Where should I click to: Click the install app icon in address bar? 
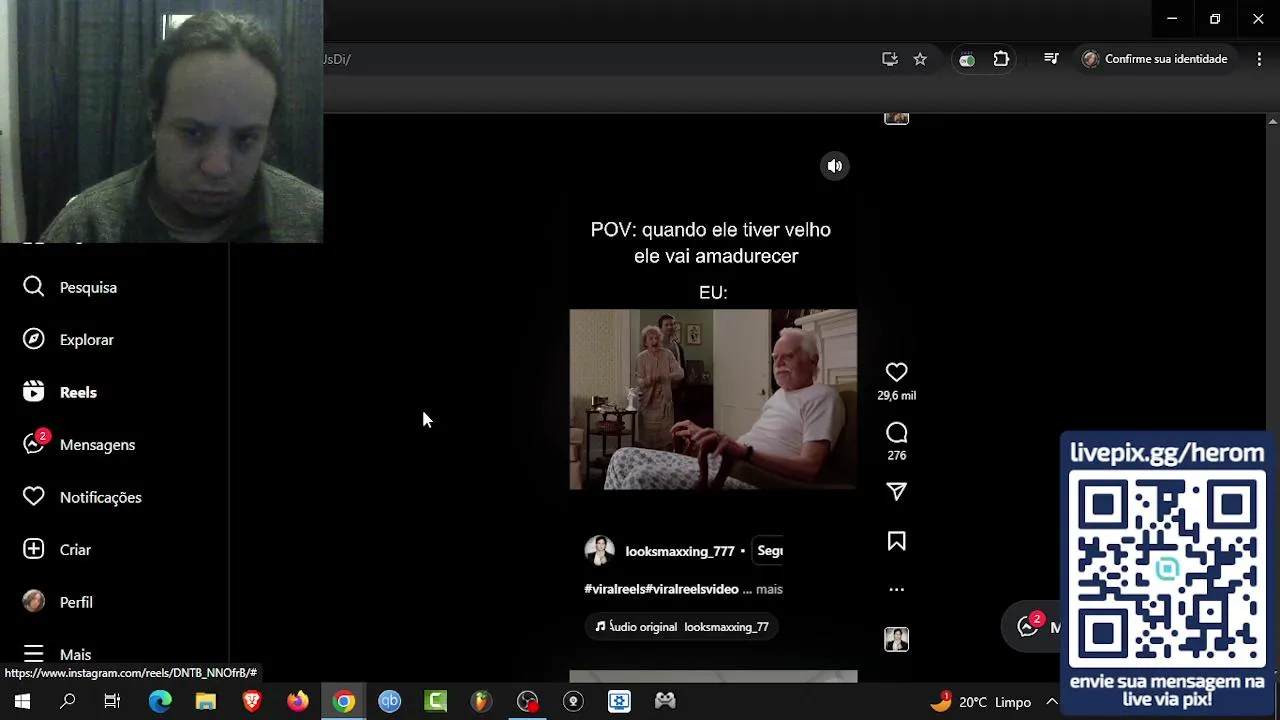pyautogui.click(x=889, y=59)
